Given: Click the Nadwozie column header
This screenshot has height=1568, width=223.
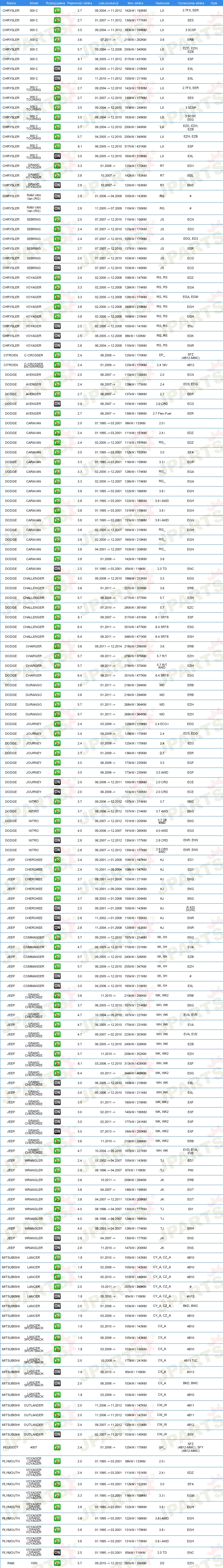Looking at the screenshot, I should pyautogui.click(x=162, y=3).
